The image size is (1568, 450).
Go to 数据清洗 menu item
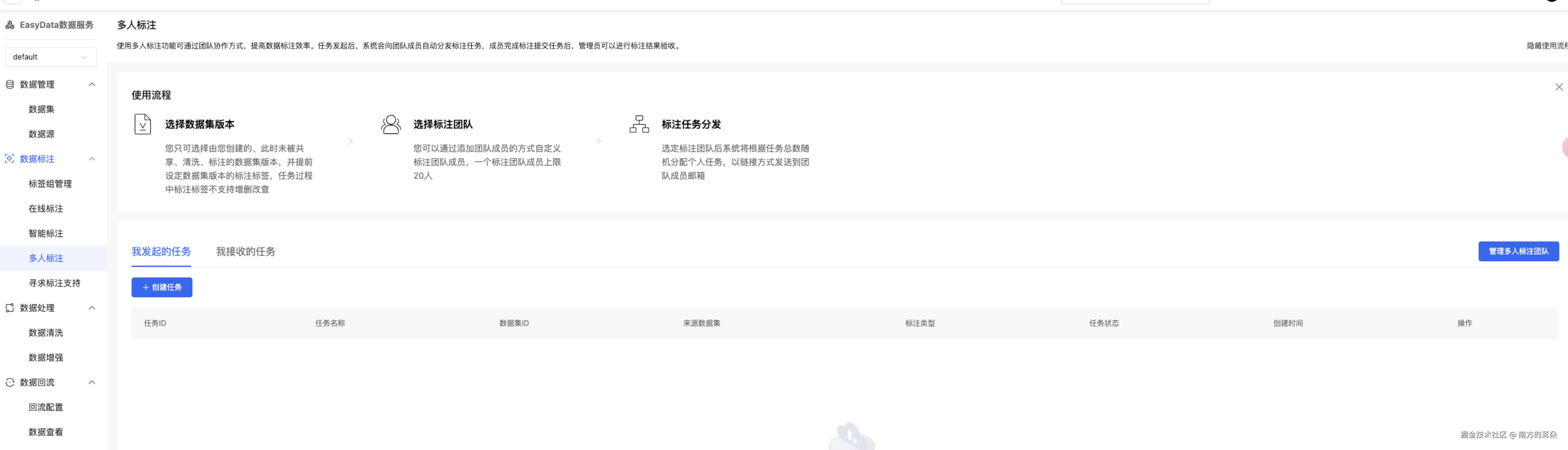(x=46, y=333)
